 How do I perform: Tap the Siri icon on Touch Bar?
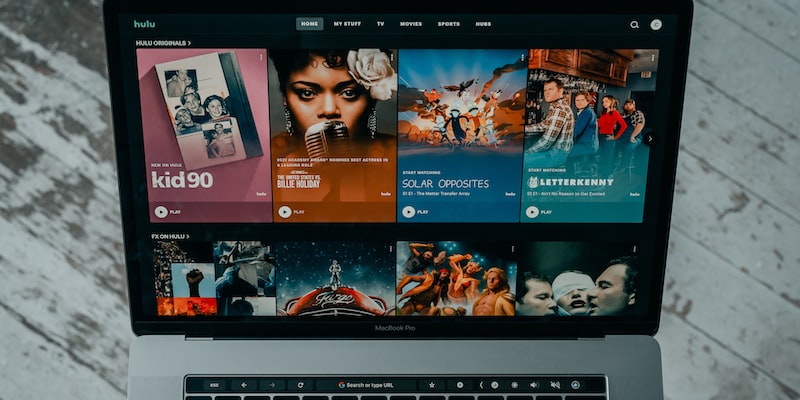(576, 385)
